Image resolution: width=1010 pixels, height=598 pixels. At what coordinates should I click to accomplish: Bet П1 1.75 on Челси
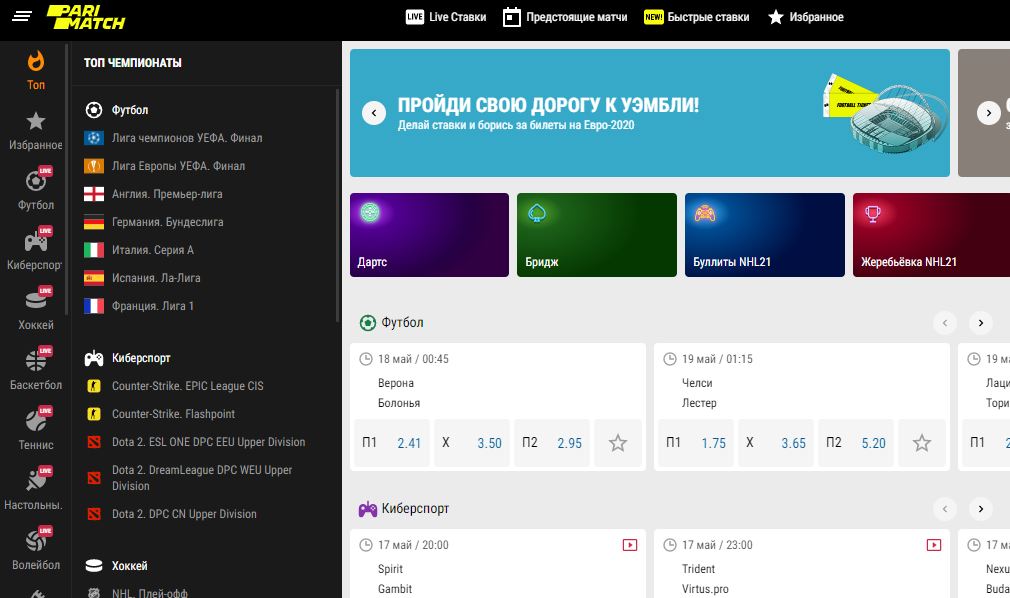[696, 443]
